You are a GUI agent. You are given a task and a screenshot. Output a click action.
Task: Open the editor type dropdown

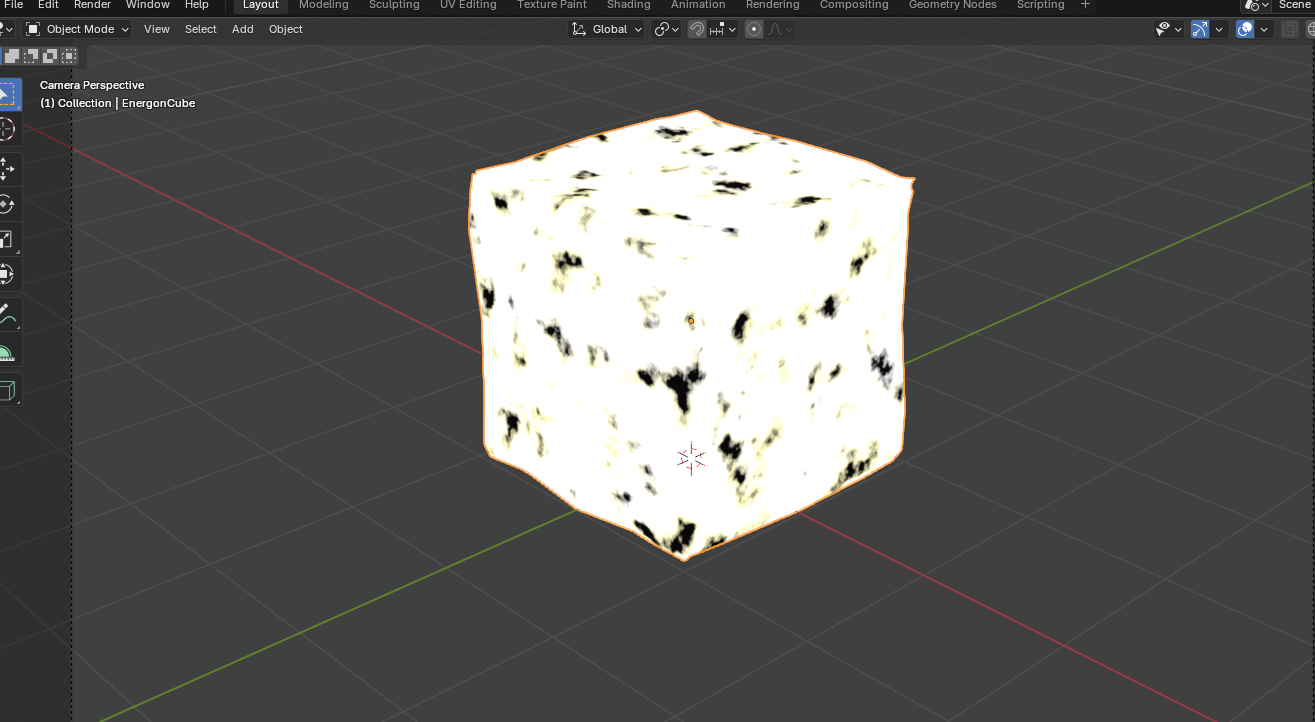tap(6, 29)
